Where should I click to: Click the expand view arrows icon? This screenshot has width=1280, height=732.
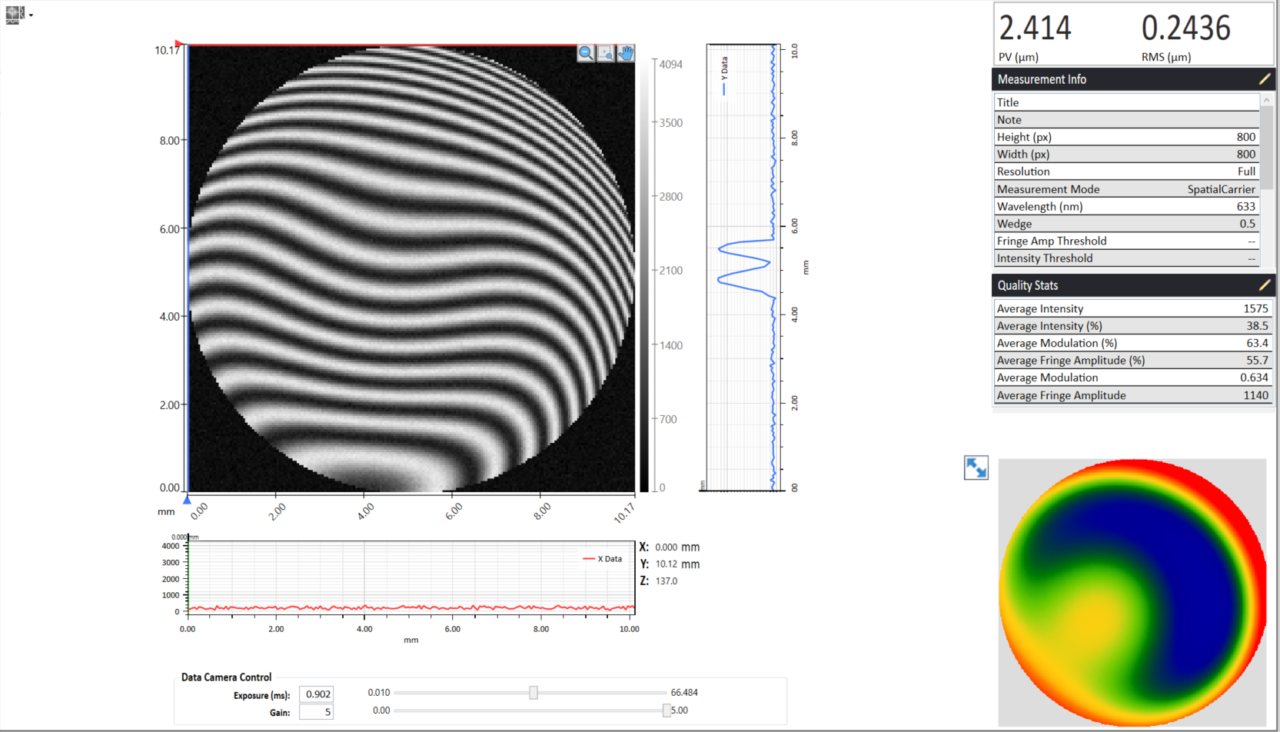(x=976, y=467)
